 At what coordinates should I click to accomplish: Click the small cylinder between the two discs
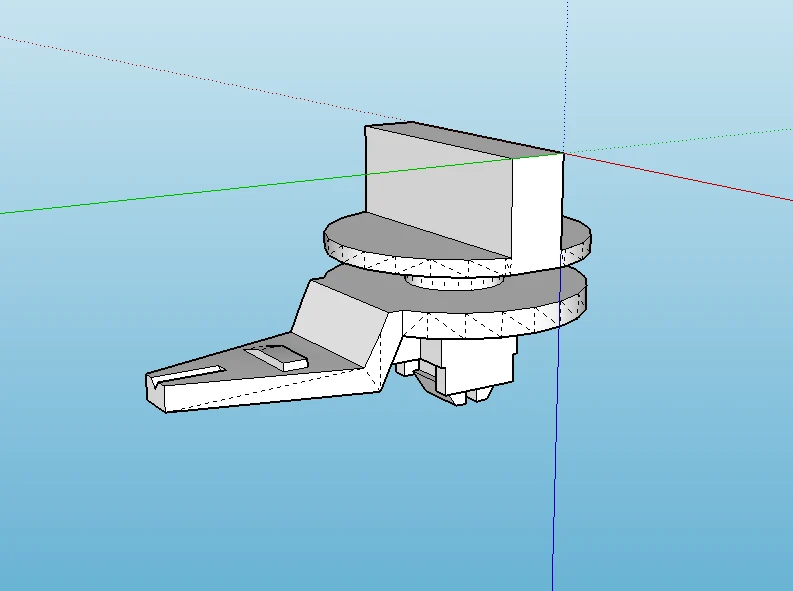(454, 281)
